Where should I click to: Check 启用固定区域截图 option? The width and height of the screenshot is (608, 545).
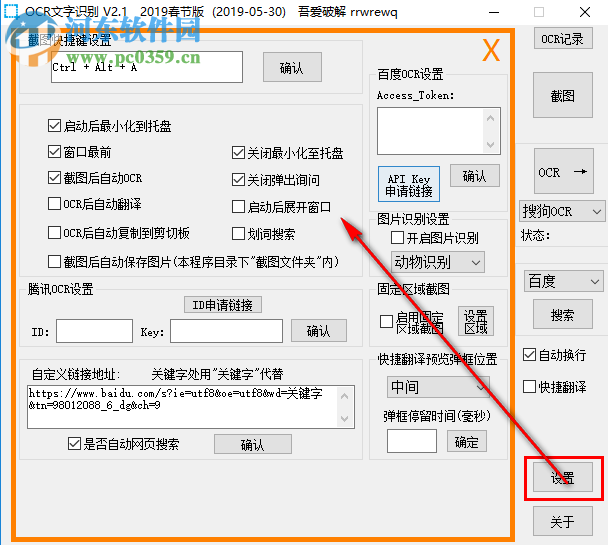pyautogui.click(x=386, y=321)
